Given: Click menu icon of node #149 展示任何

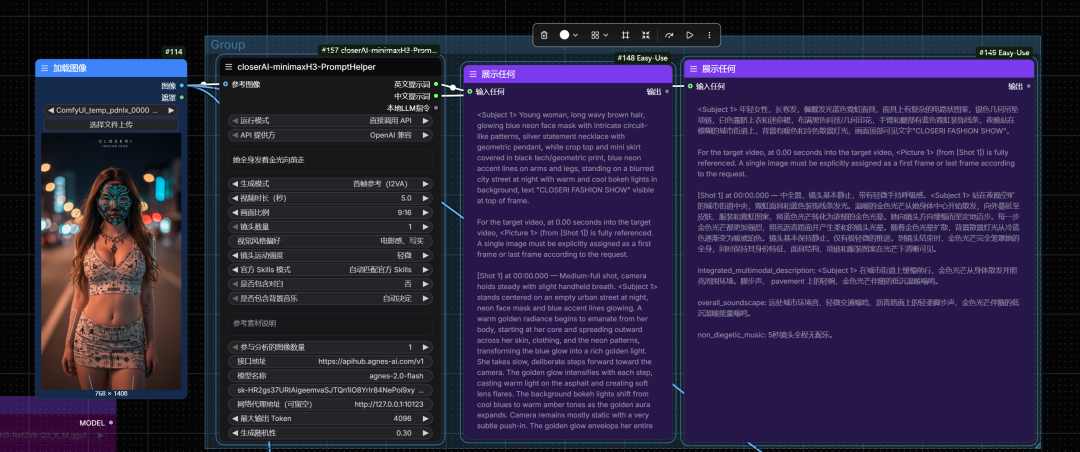Looking at the screenshot, I should 693,69.
